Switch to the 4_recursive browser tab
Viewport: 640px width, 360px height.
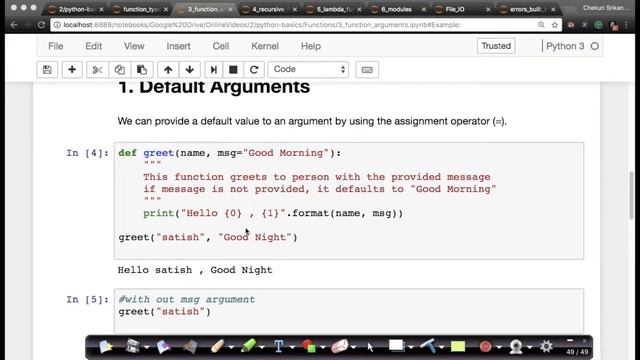269,9
